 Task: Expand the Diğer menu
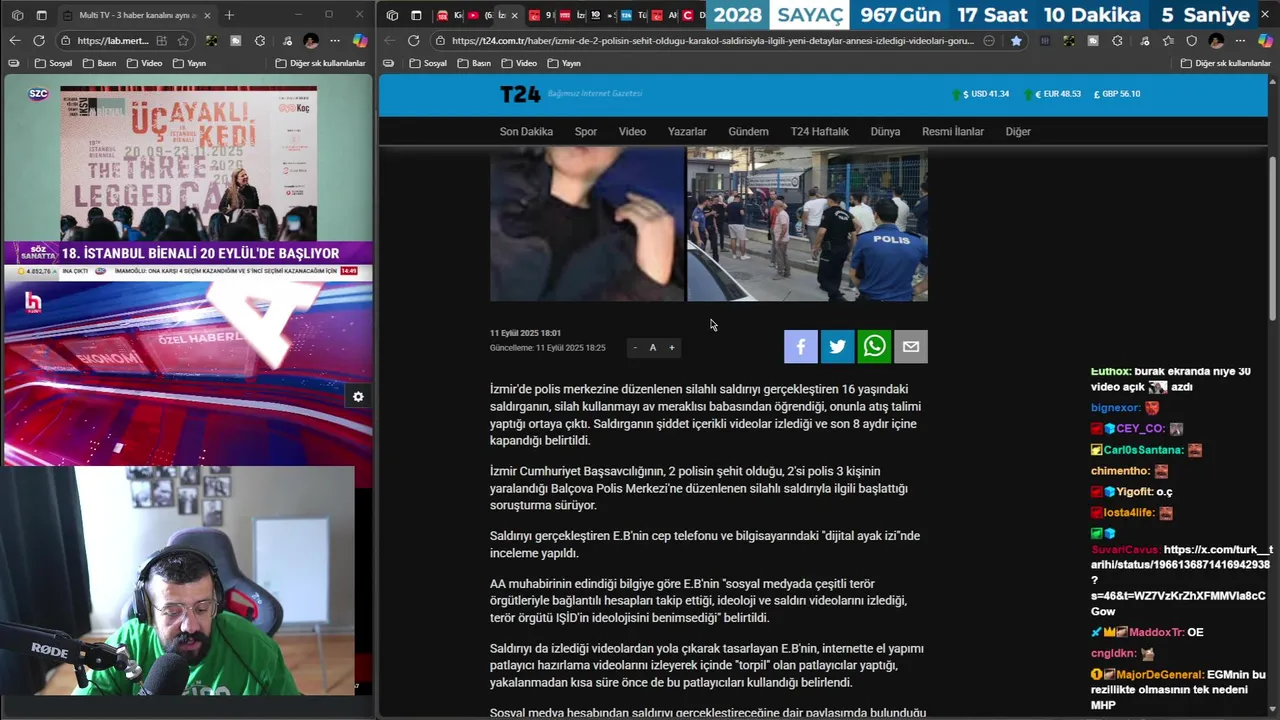tap(1018, 131)
